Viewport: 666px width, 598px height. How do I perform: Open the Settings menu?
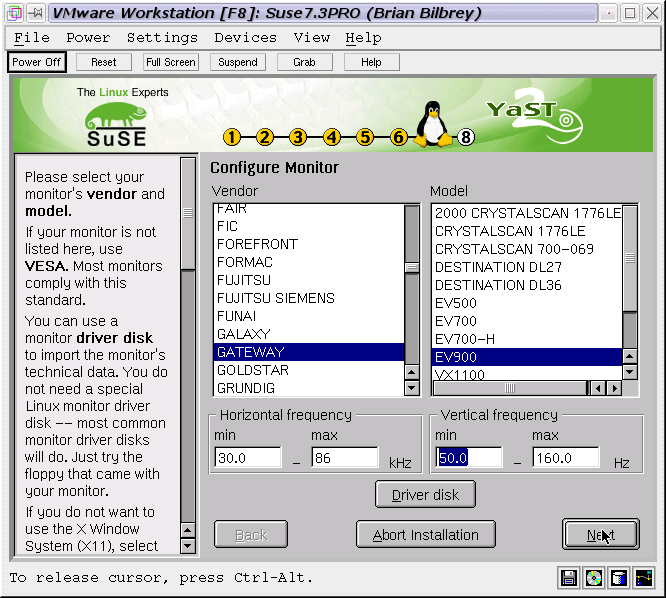click(162, 38)
